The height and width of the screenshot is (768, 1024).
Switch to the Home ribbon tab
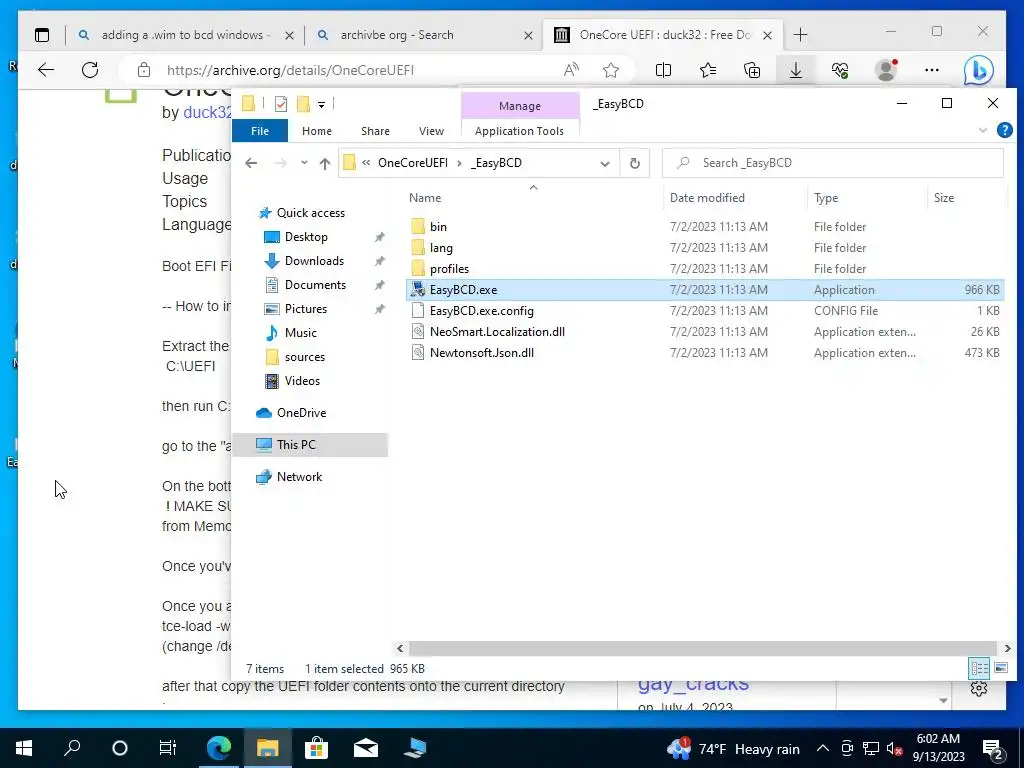(317, 131)
